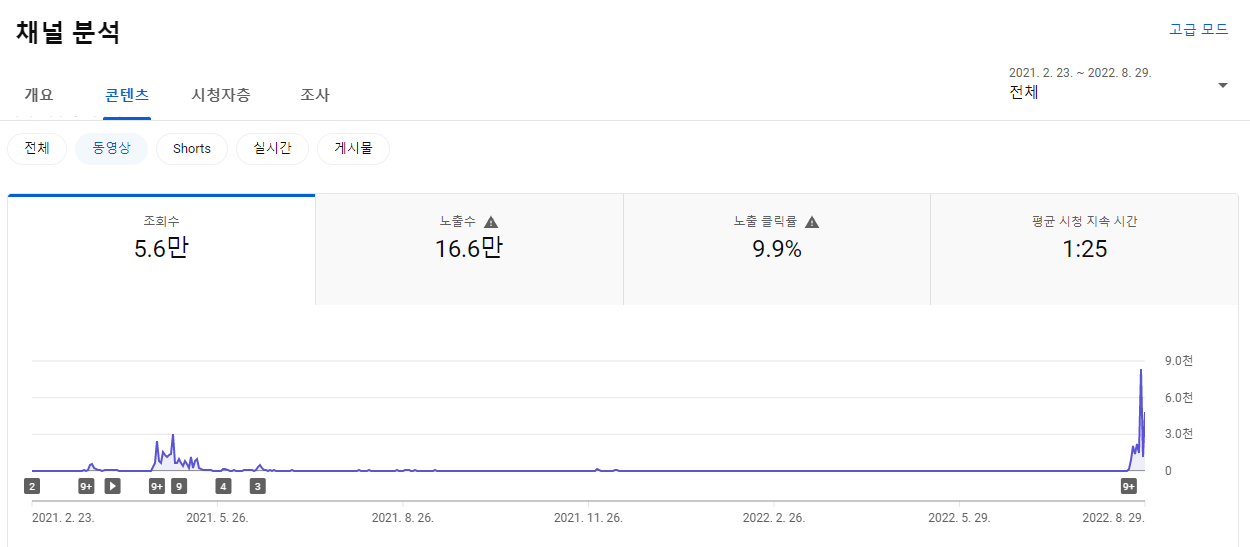Select the Shorts filter chip
The width and height of the screenshot is (1250, 547).
click(x=192, y=148)
